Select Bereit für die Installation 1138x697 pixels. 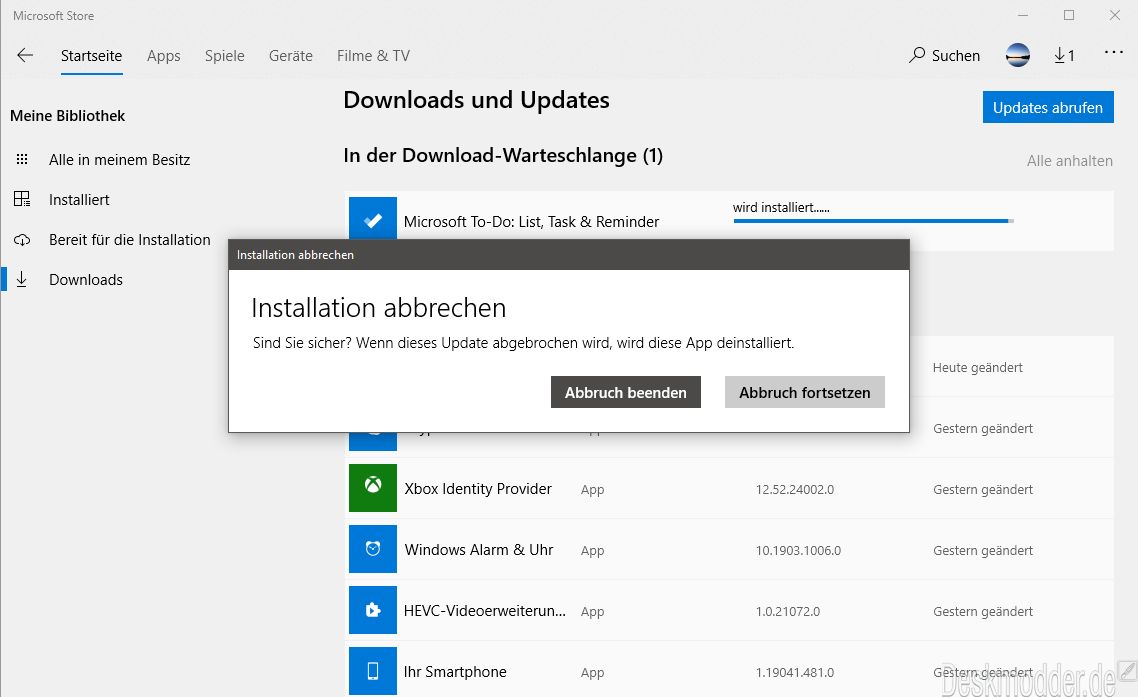pos(130,240)
